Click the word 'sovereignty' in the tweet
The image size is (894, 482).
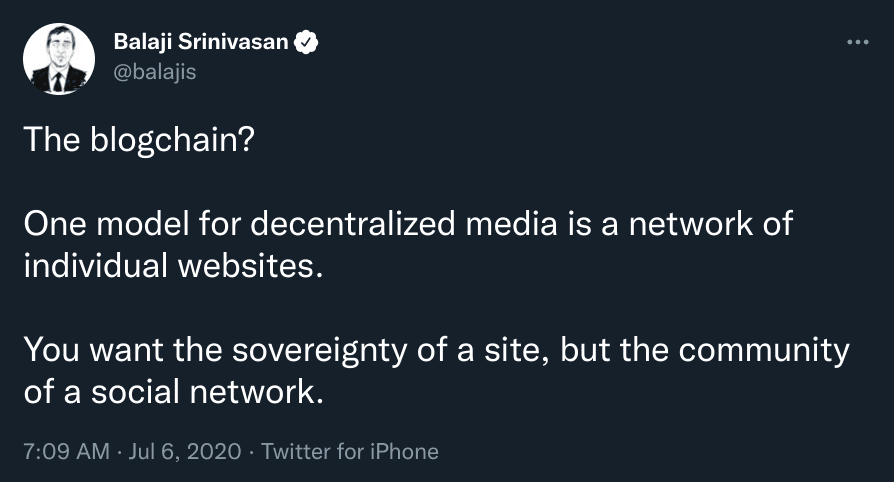tap(319, 351)
